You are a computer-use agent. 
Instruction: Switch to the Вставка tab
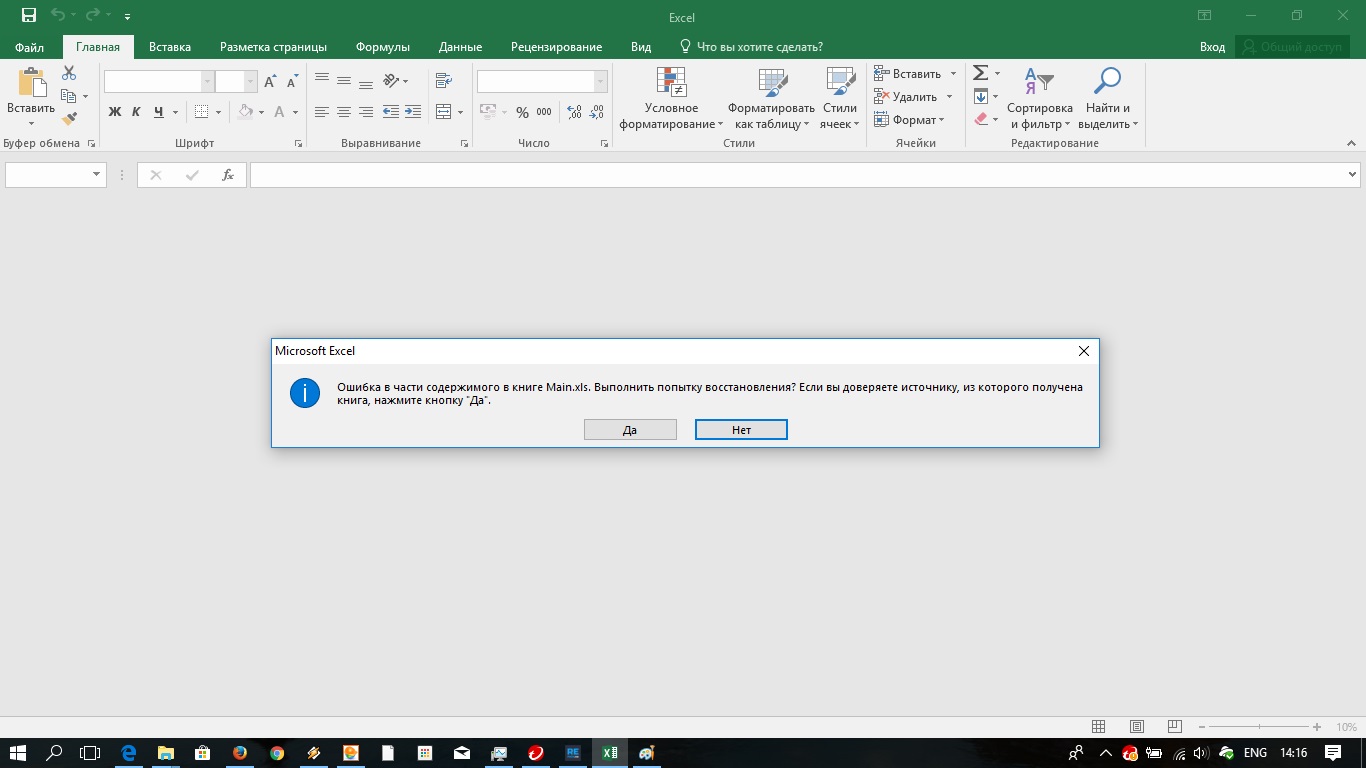coord(170,47)
